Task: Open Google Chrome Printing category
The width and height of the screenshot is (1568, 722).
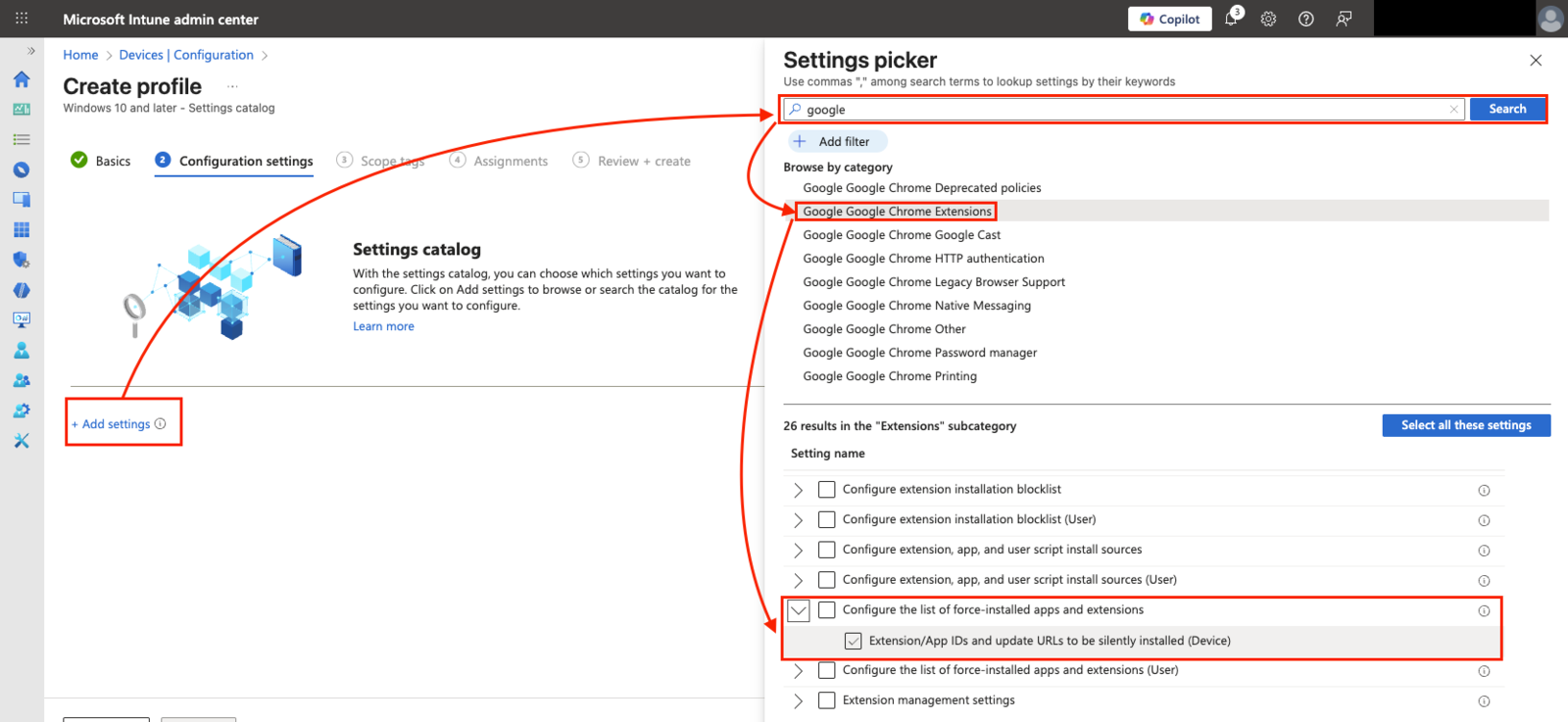Action: click(x=890, y=376)
